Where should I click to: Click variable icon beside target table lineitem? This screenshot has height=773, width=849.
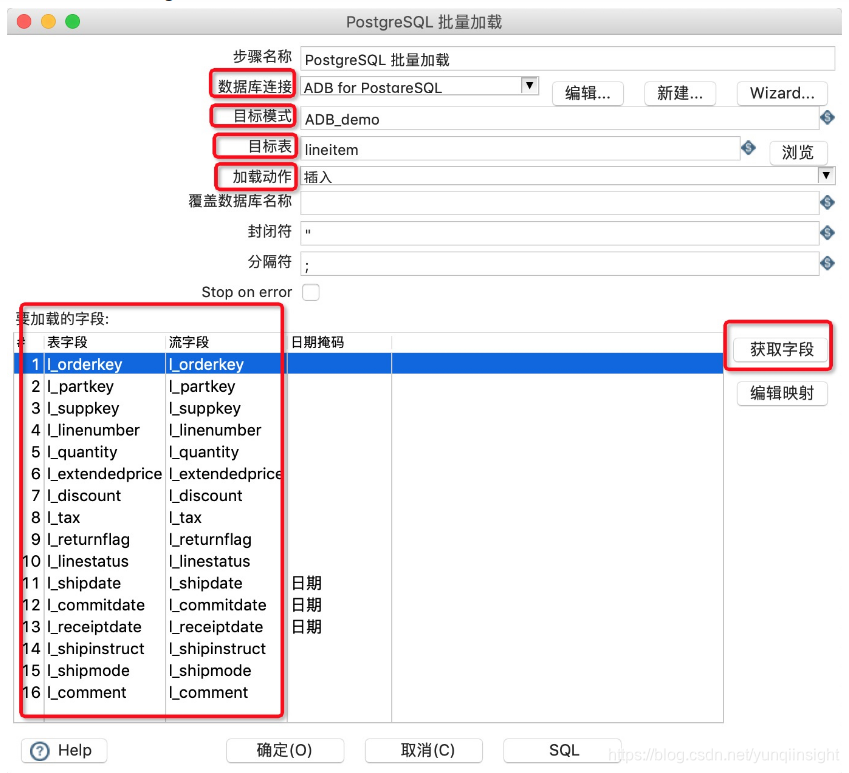(x=748, y=147)
